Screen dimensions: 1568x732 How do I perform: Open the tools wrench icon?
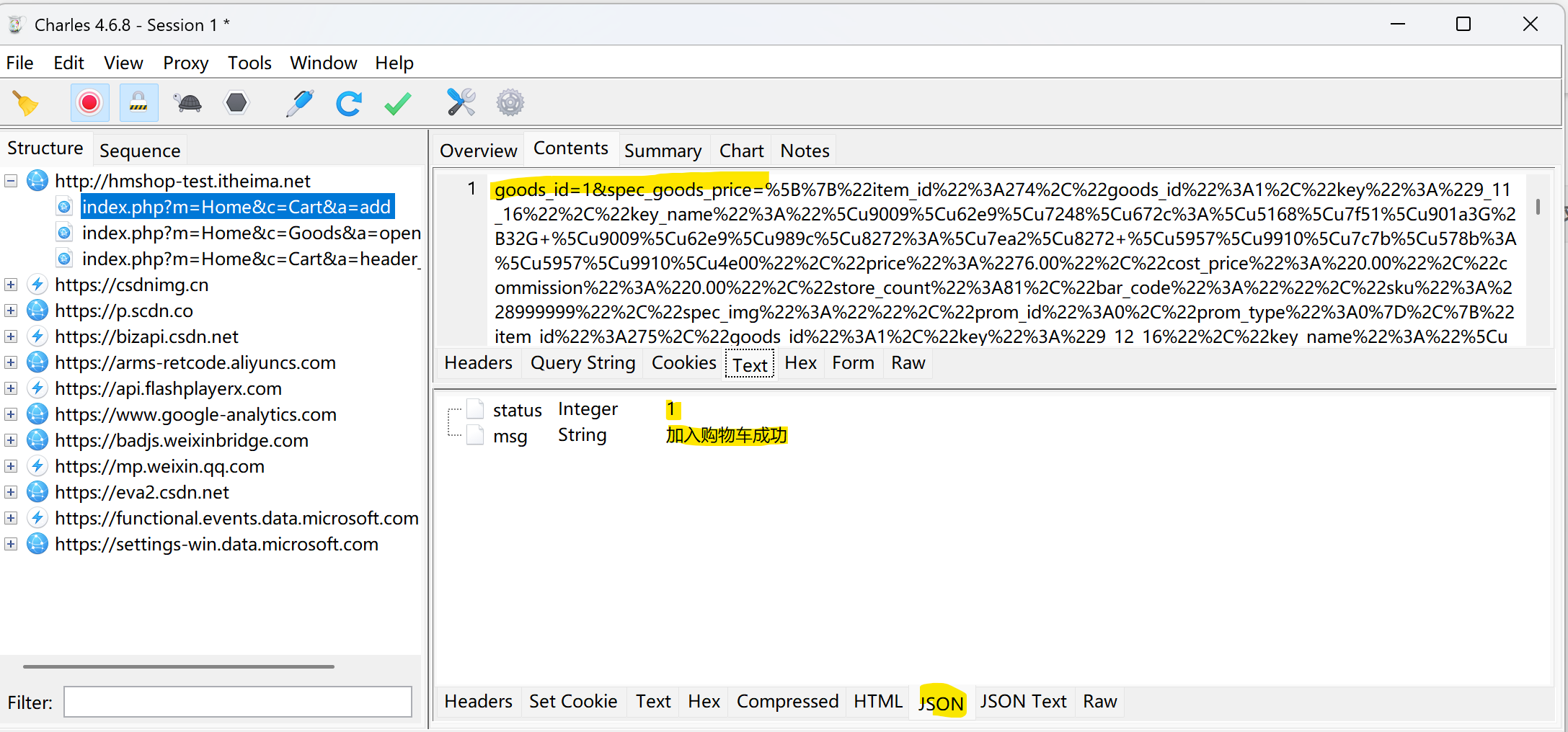point(461,102)
